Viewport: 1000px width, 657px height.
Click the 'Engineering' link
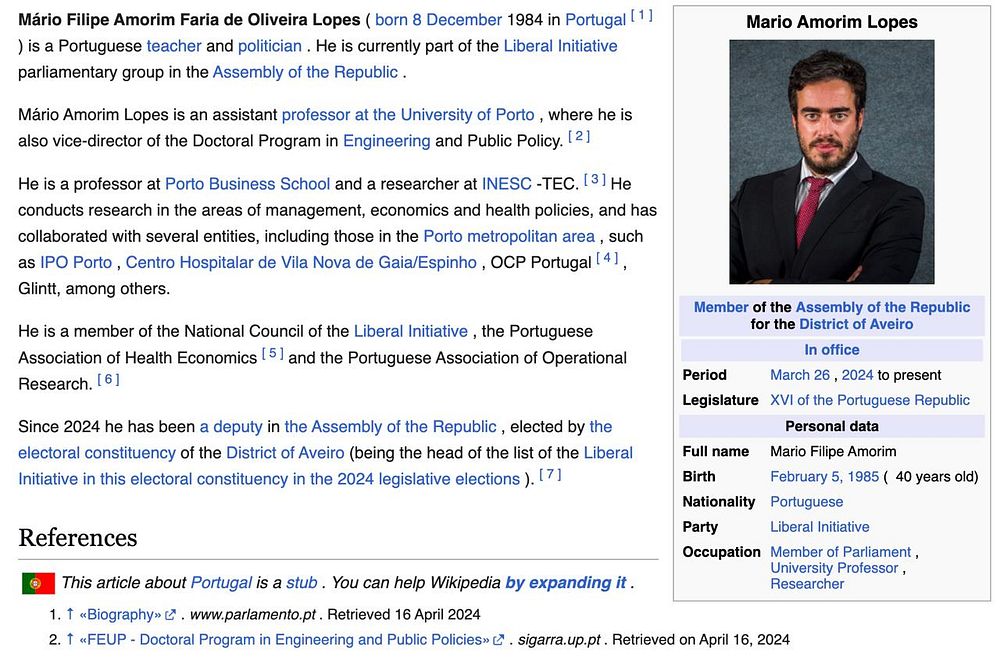[x=386, y=141]
